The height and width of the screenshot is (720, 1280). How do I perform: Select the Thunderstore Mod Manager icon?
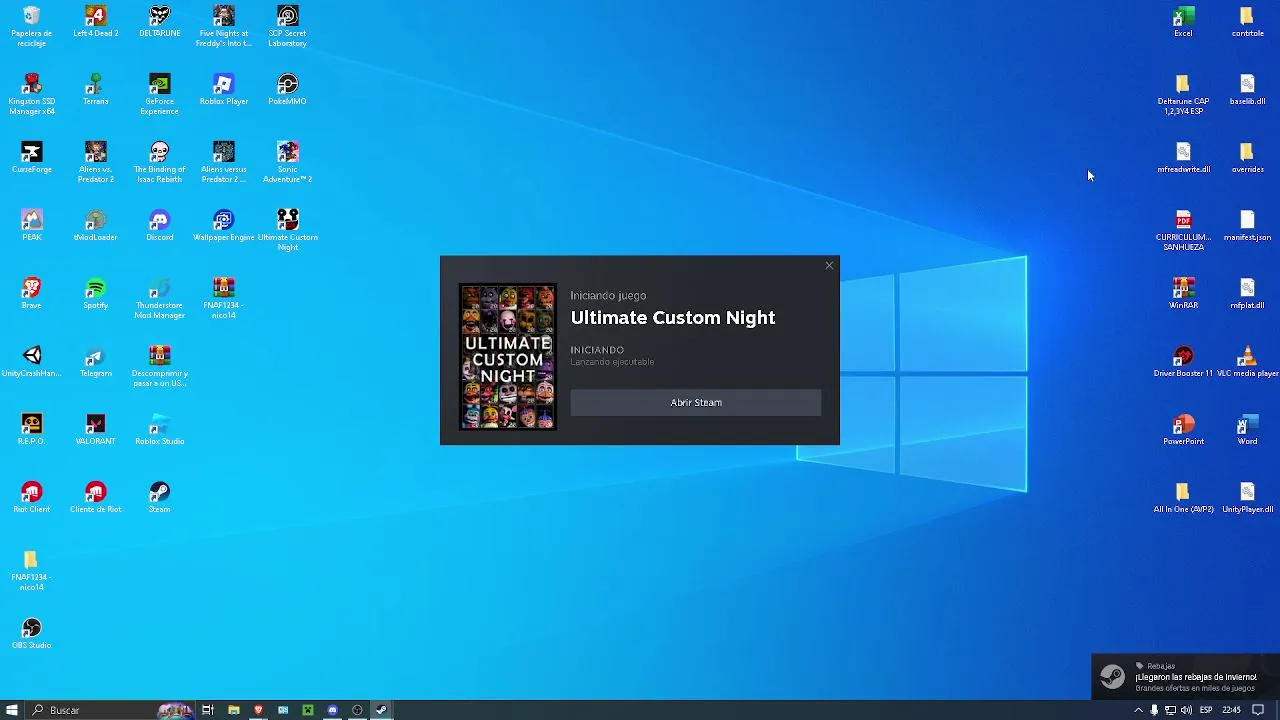160,299
